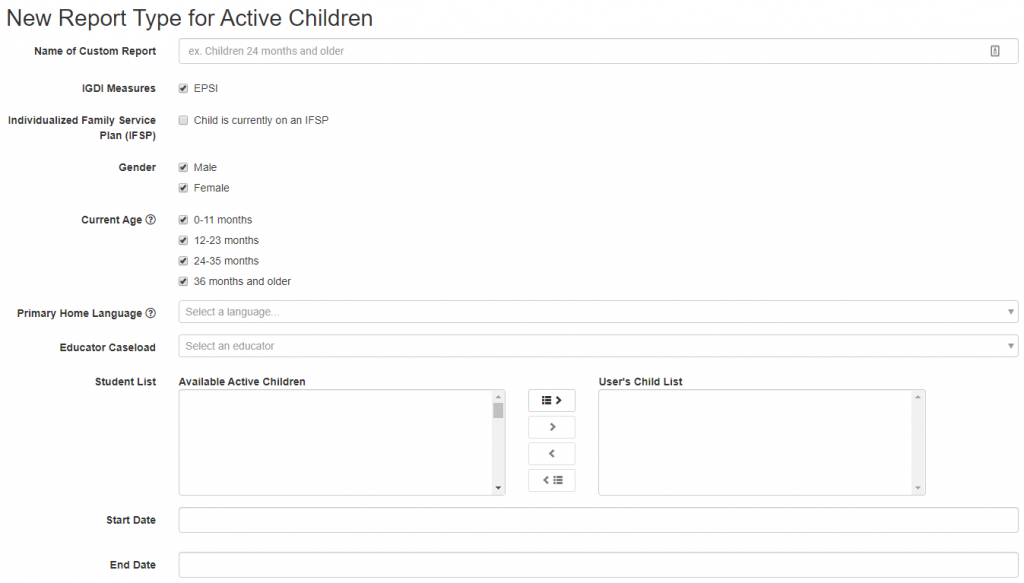Focus the Start Date input field
Screen dimensions: 1024x583
point(598,520)
